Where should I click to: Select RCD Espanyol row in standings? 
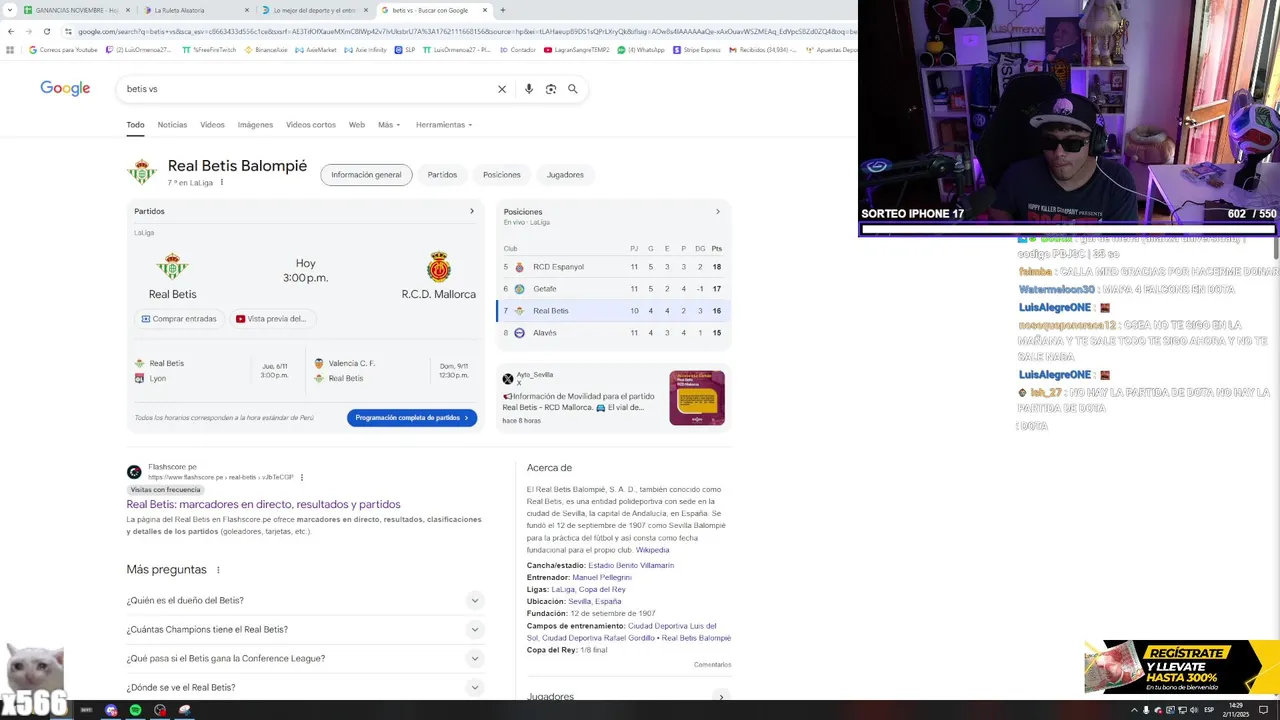pyautogui.click(x=613, y=267)
